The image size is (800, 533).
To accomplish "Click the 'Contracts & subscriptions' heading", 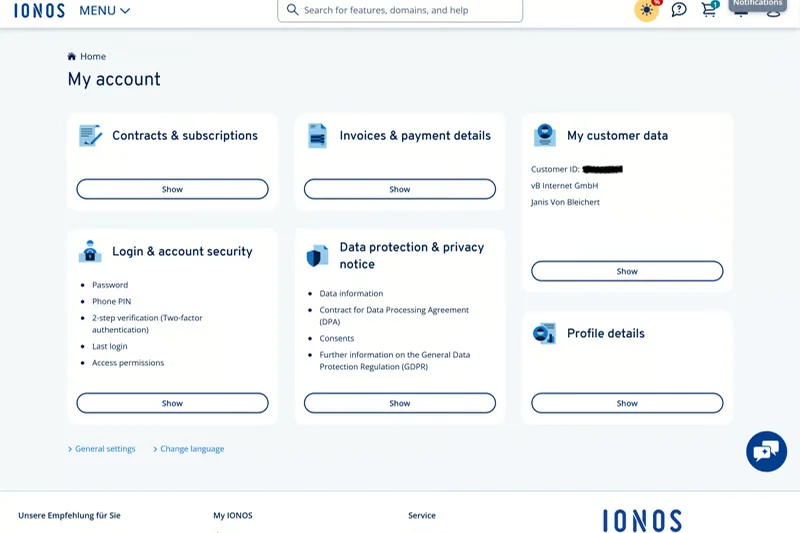I will pos(185,136).
